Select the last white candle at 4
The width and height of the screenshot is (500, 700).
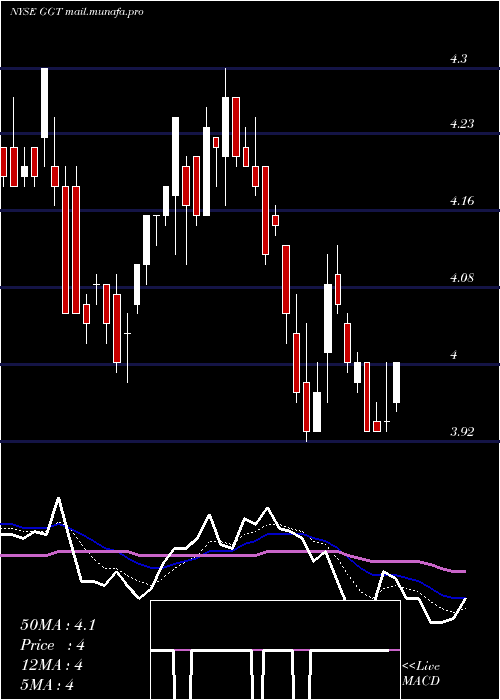tap(396, 383)
